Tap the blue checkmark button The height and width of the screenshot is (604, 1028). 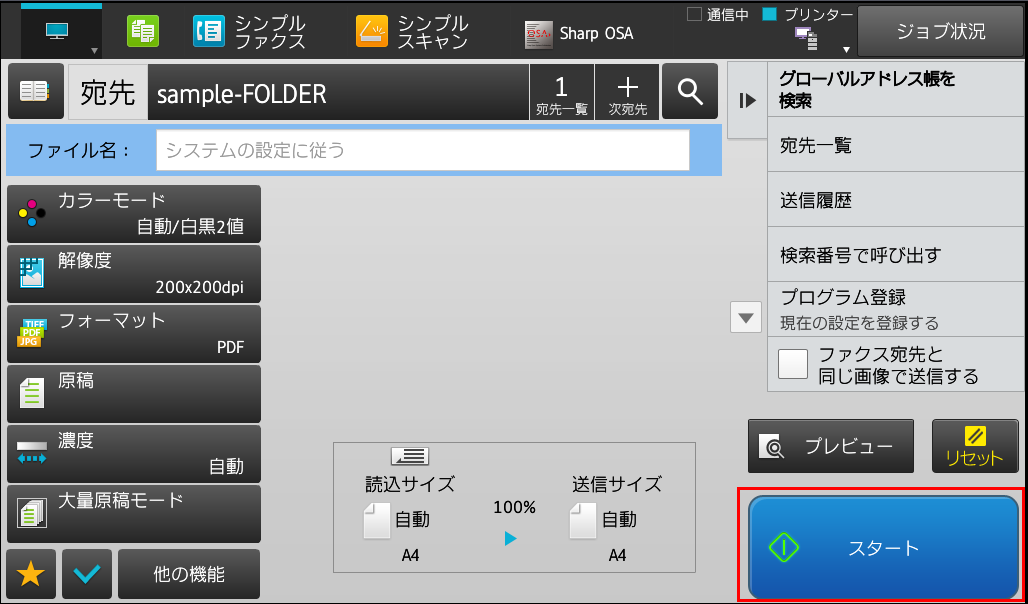(87, 574)
